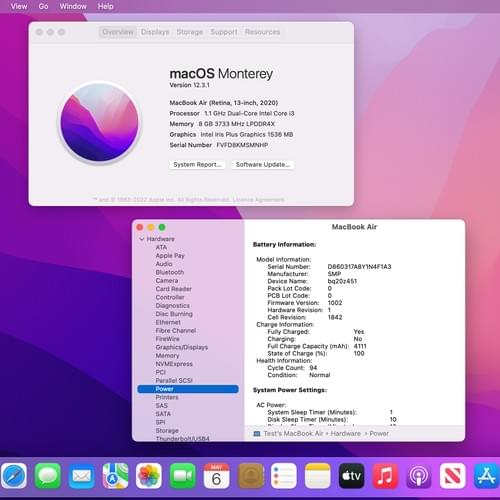500x500 pixels.
Task: Open the View menu
Action: pos(19,6)
